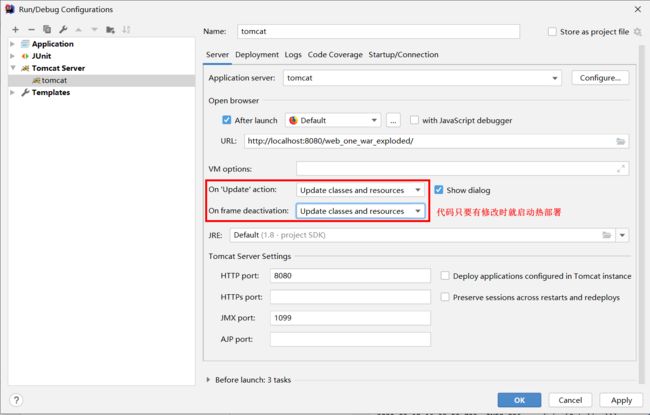Move configuration down arrow icon
The image size is (650, 415).
[x=95, y=30]
